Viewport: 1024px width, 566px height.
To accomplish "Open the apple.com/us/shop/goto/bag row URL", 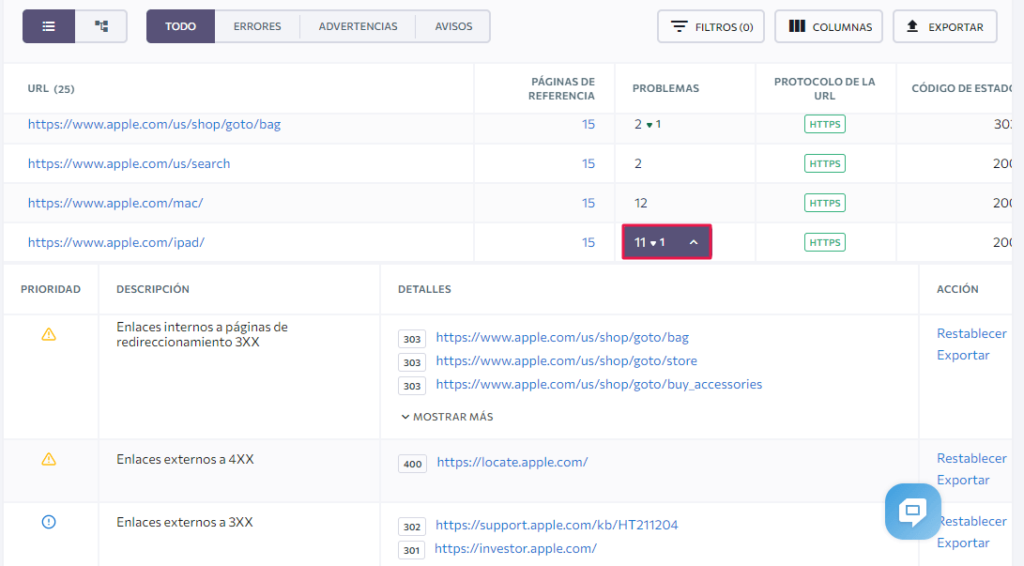I will [154, 124].
